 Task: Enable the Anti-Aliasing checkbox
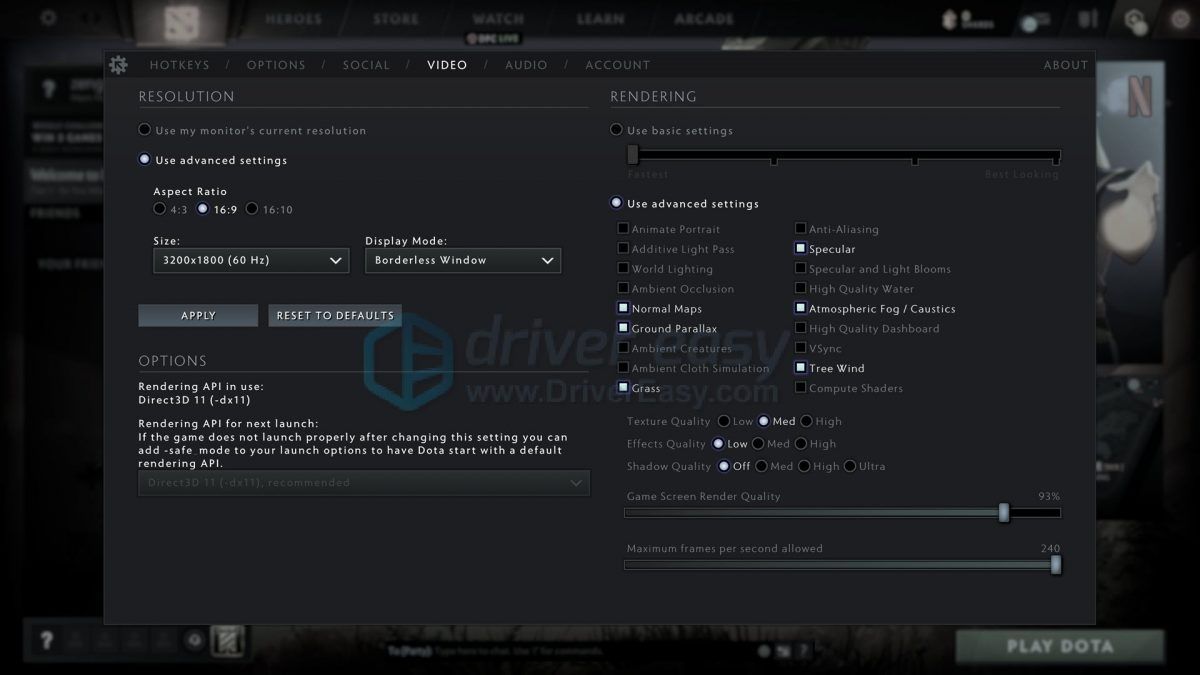801,229
